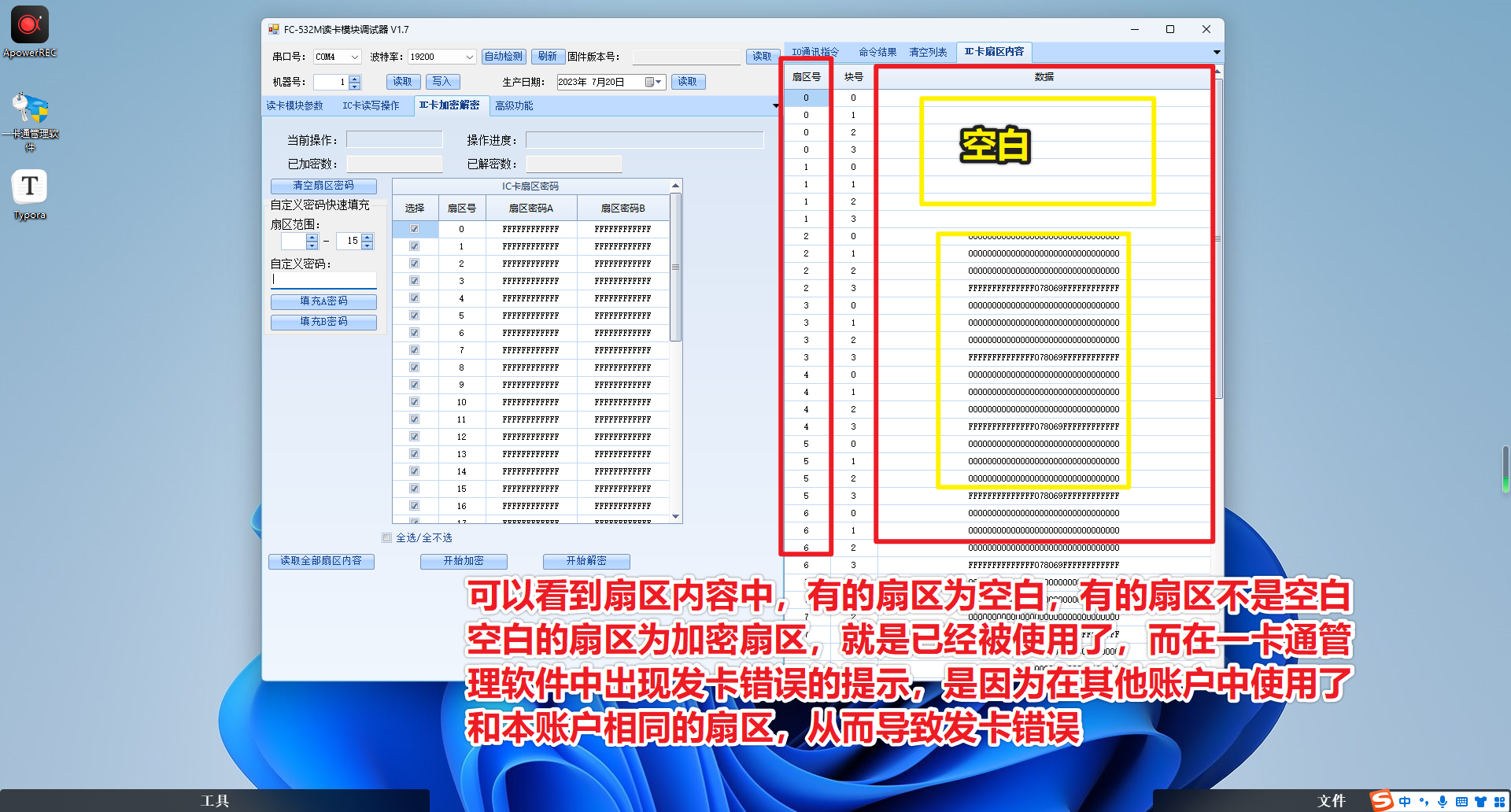This screenshot has width=1511, height=812.
Task: Open the 一卡通管理软件 desktop shortcut
Action: (x=30, y=121)
